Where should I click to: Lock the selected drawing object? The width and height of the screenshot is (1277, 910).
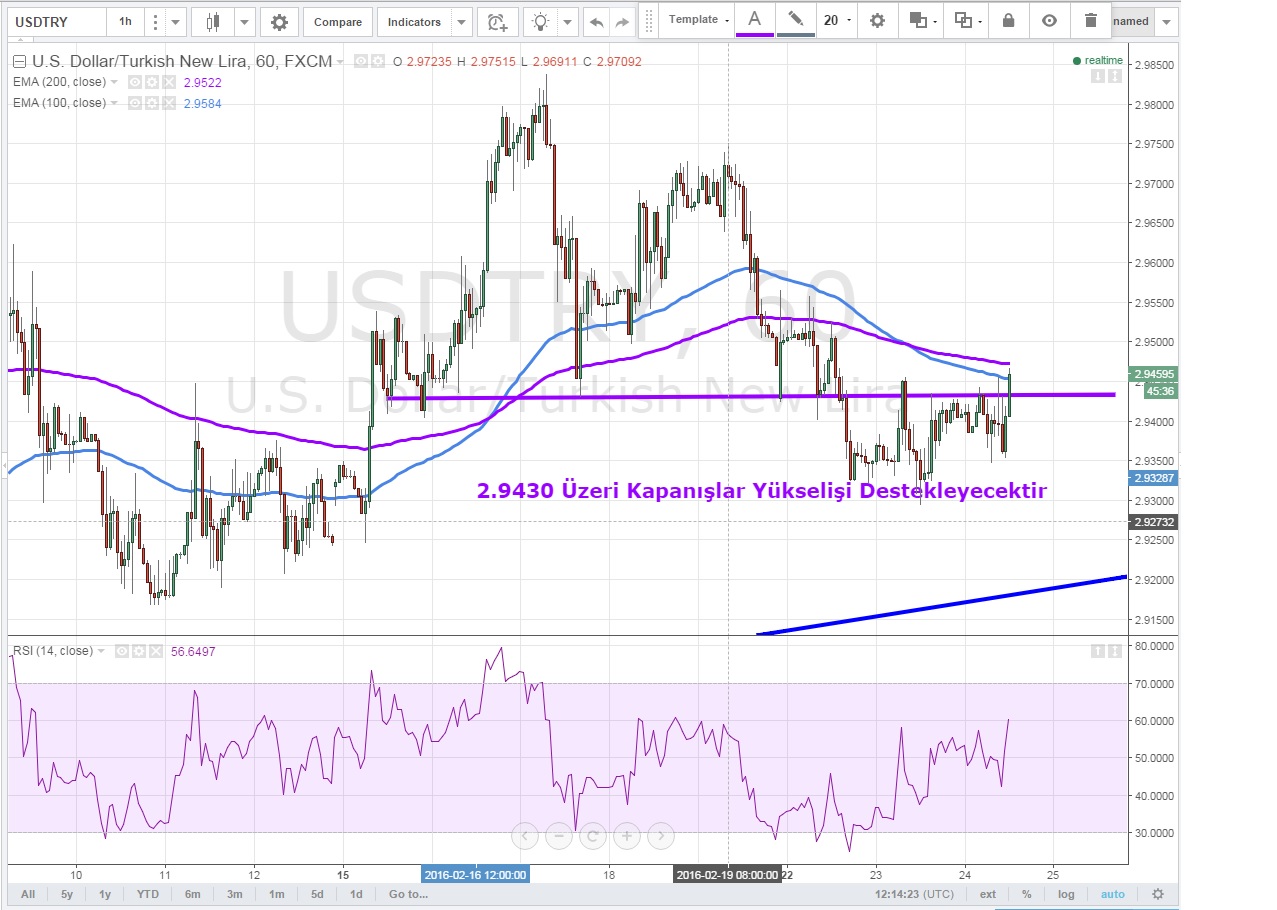(x=1008, y=20)
